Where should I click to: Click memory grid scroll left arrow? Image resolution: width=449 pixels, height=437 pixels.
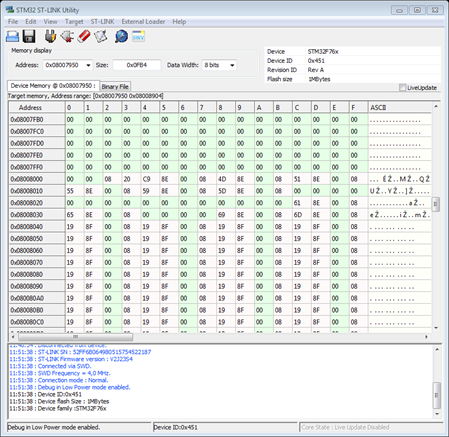coord(13,337)
